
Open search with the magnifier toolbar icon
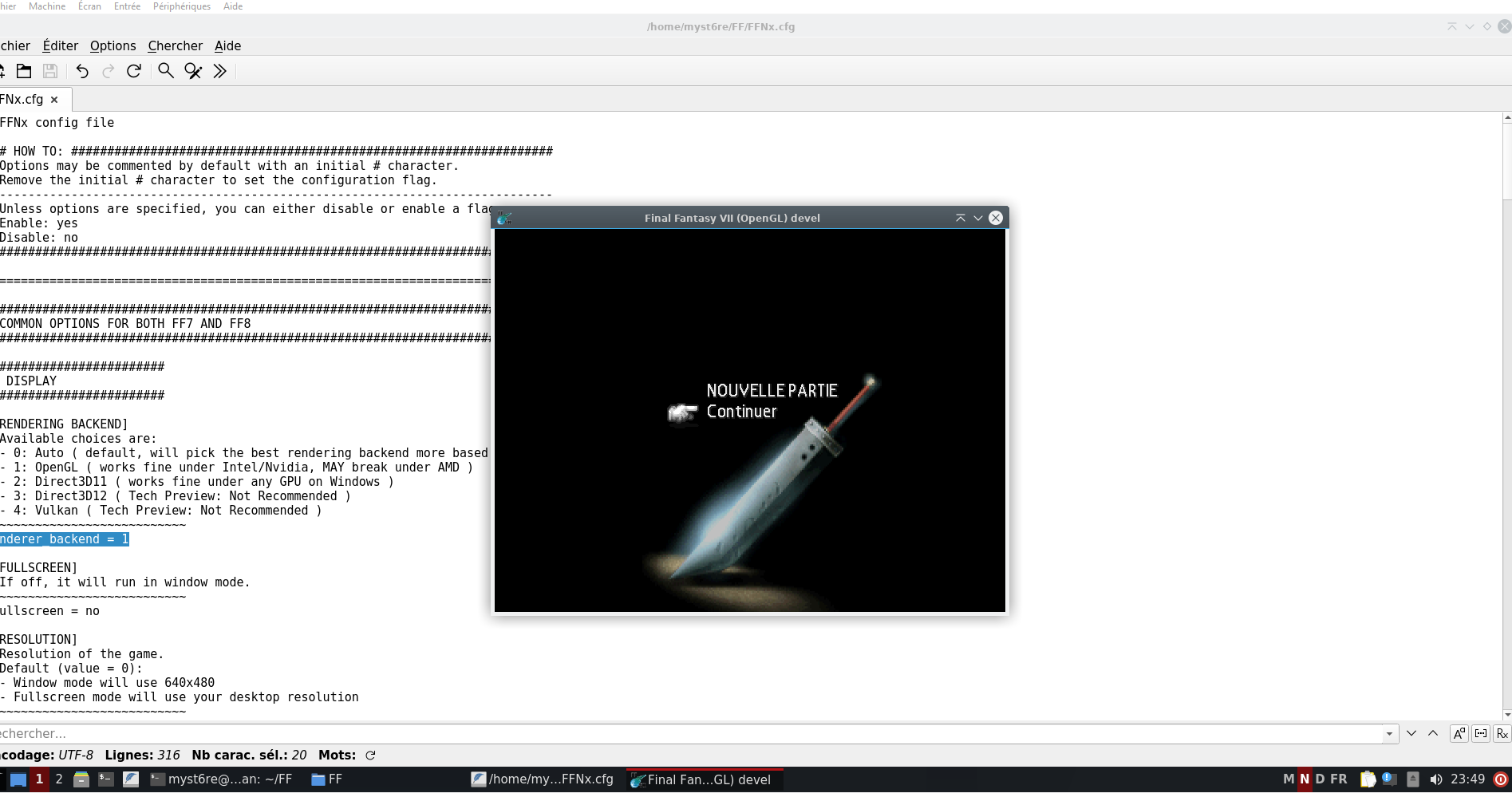coord(166,71)
